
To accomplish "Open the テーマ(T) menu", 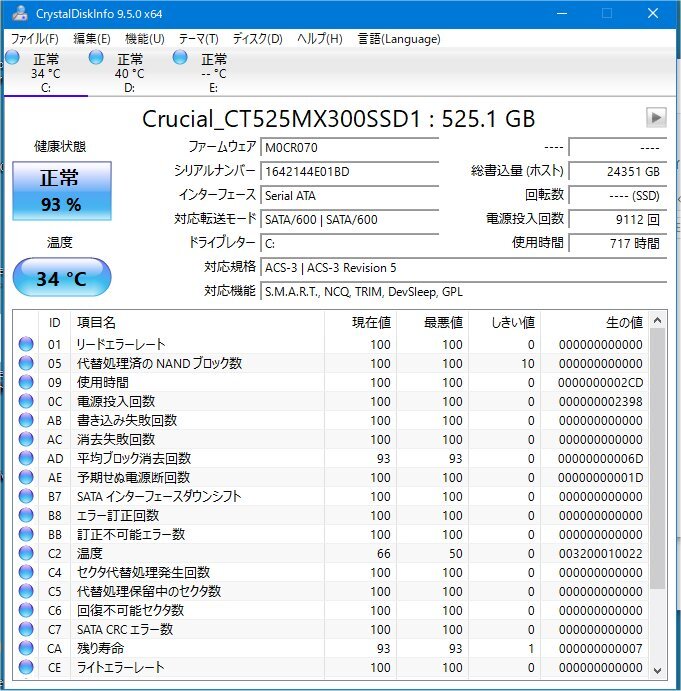I will pyautogui.click(x=198, y=39).
